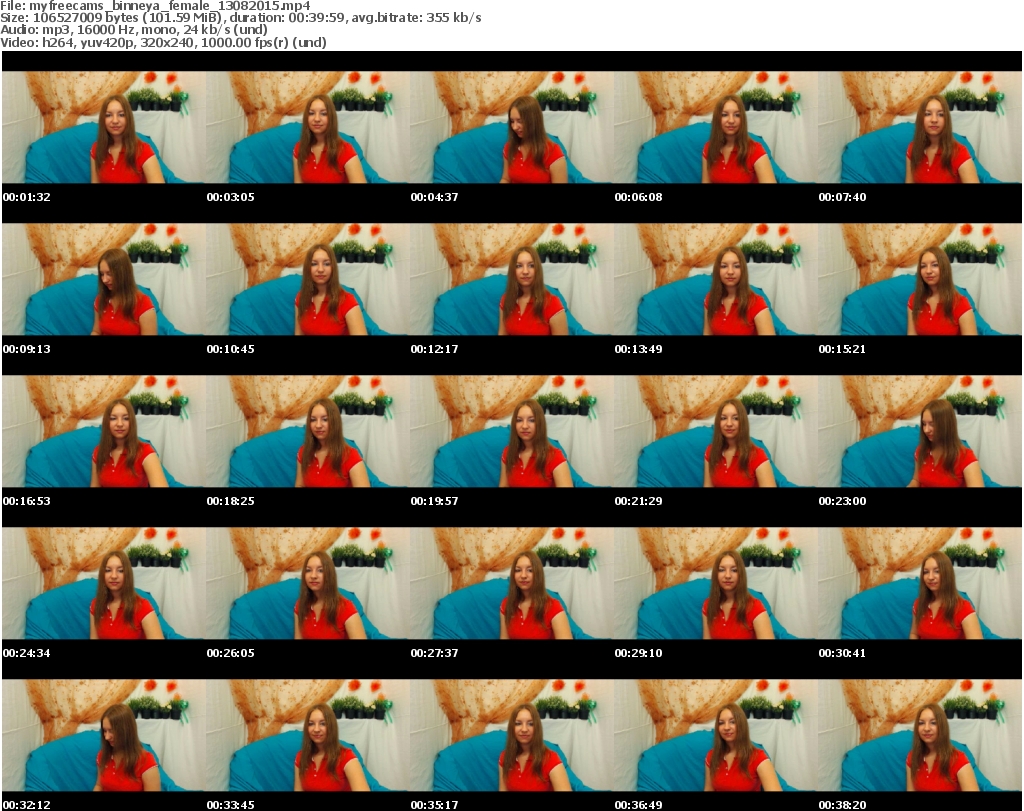Viewport: 1024px width, 811px height.
Task: Select the frame thumbnail stamped 00:30:41
Action: click(x=920, y=583)
